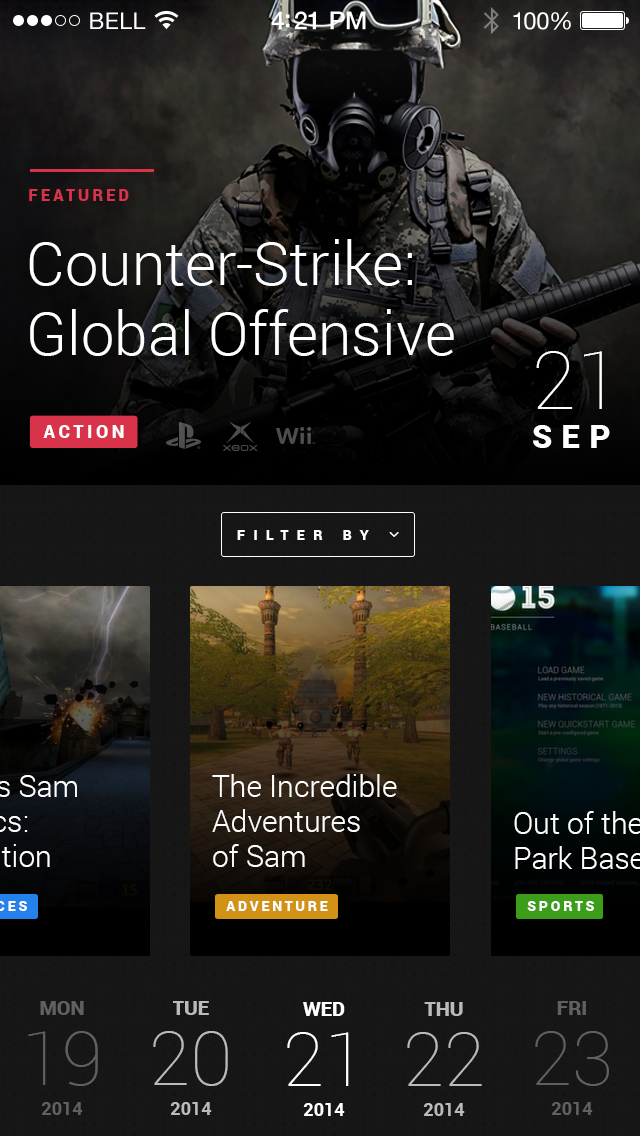
Task: Select the SPORTS genre tag
Action: point(560,906)
